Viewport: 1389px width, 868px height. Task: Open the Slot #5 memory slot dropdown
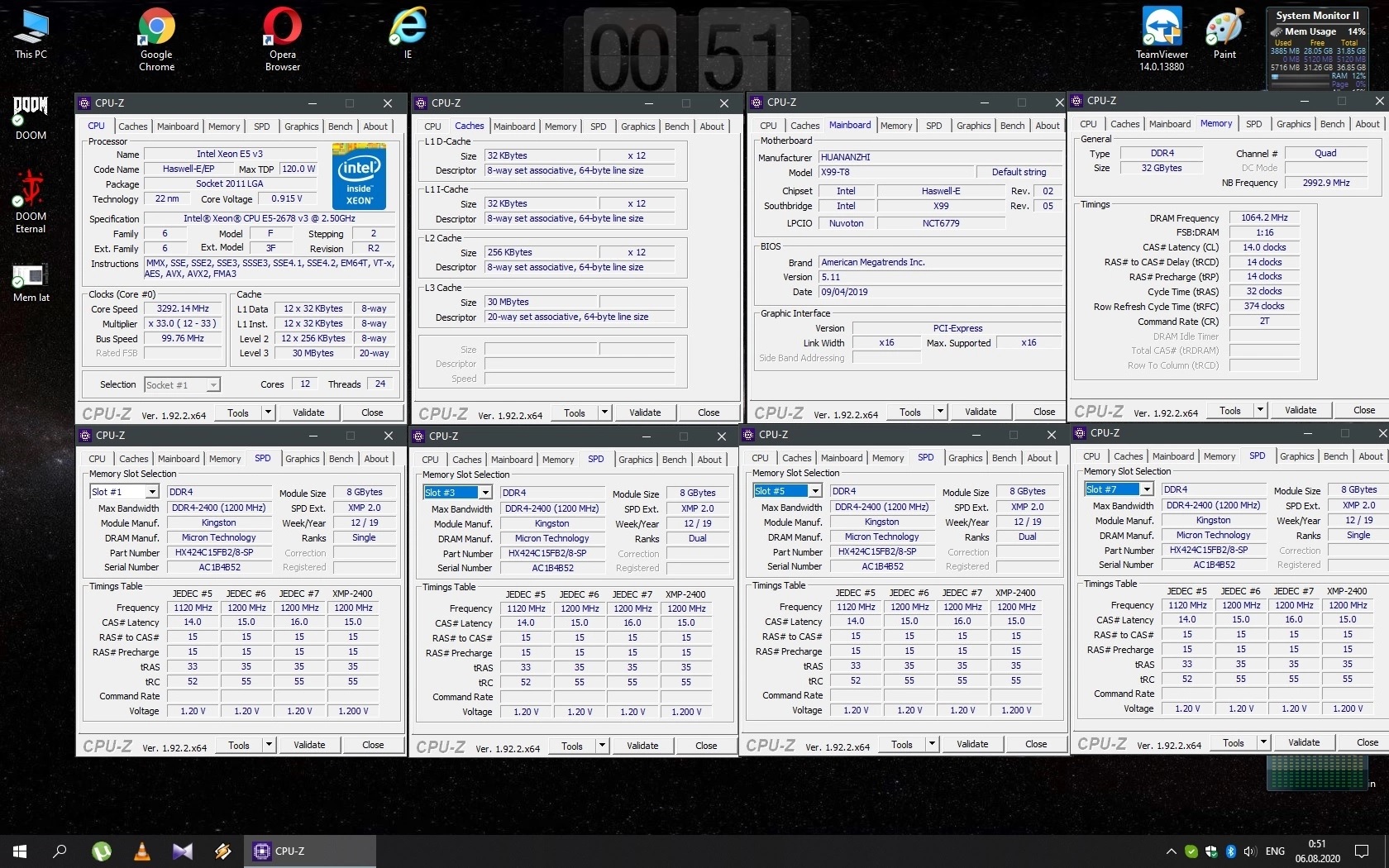tap(814, 491)
